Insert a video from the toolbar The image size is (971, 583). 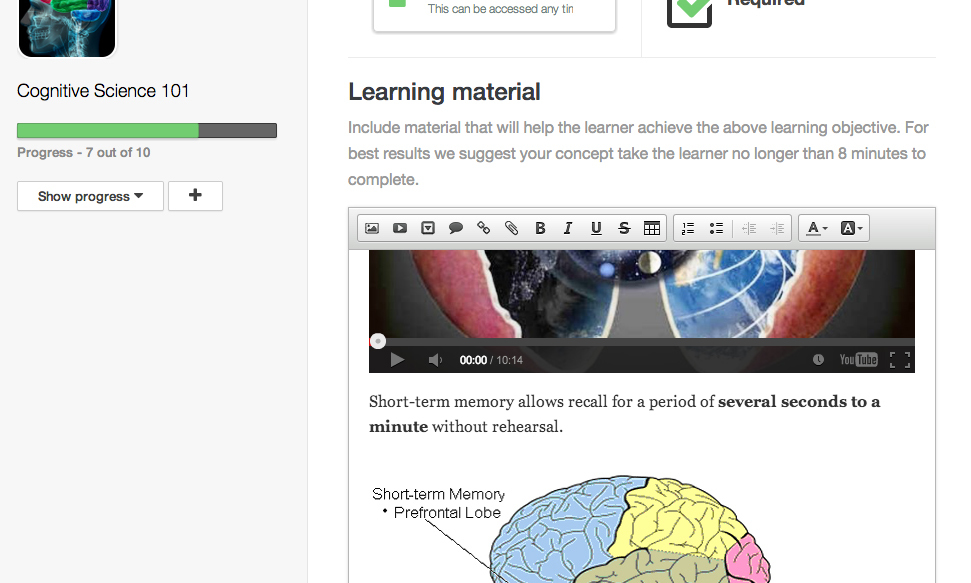[399, 228]
